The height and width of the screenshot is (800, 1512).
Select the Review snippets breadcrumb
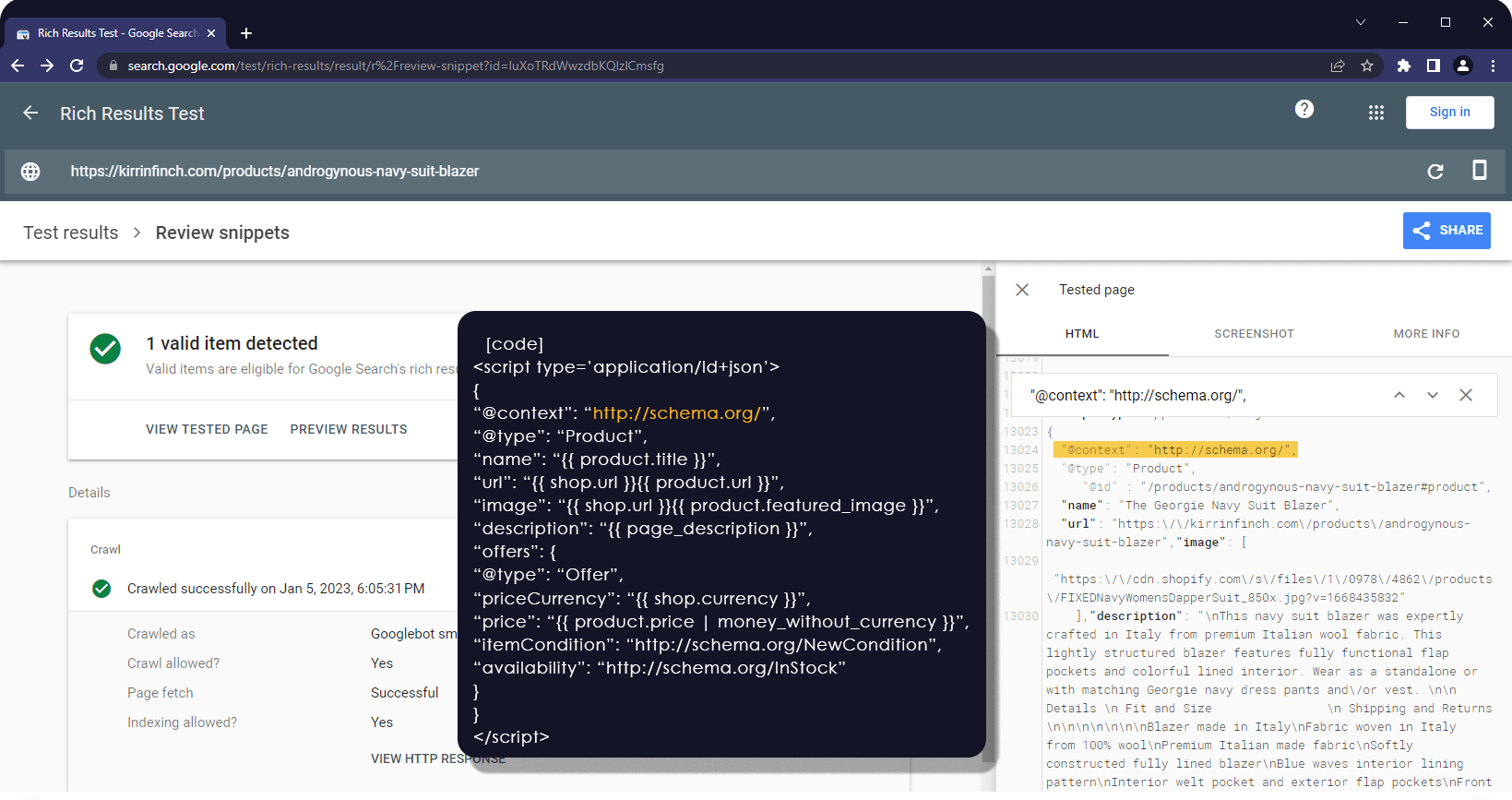pos(222,233)
